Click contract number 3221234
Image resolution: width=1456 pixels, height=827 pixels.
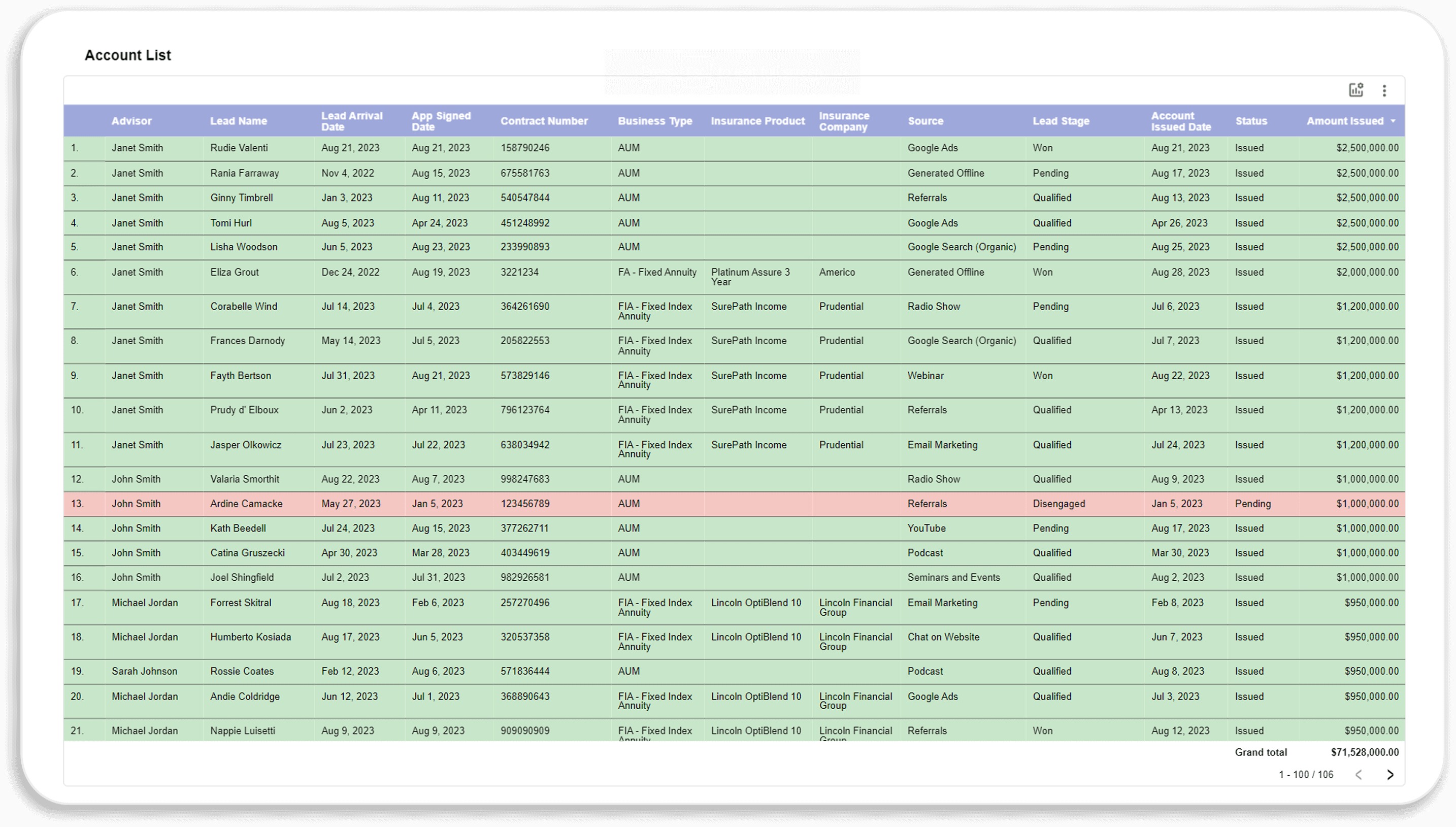coord(519,272)
